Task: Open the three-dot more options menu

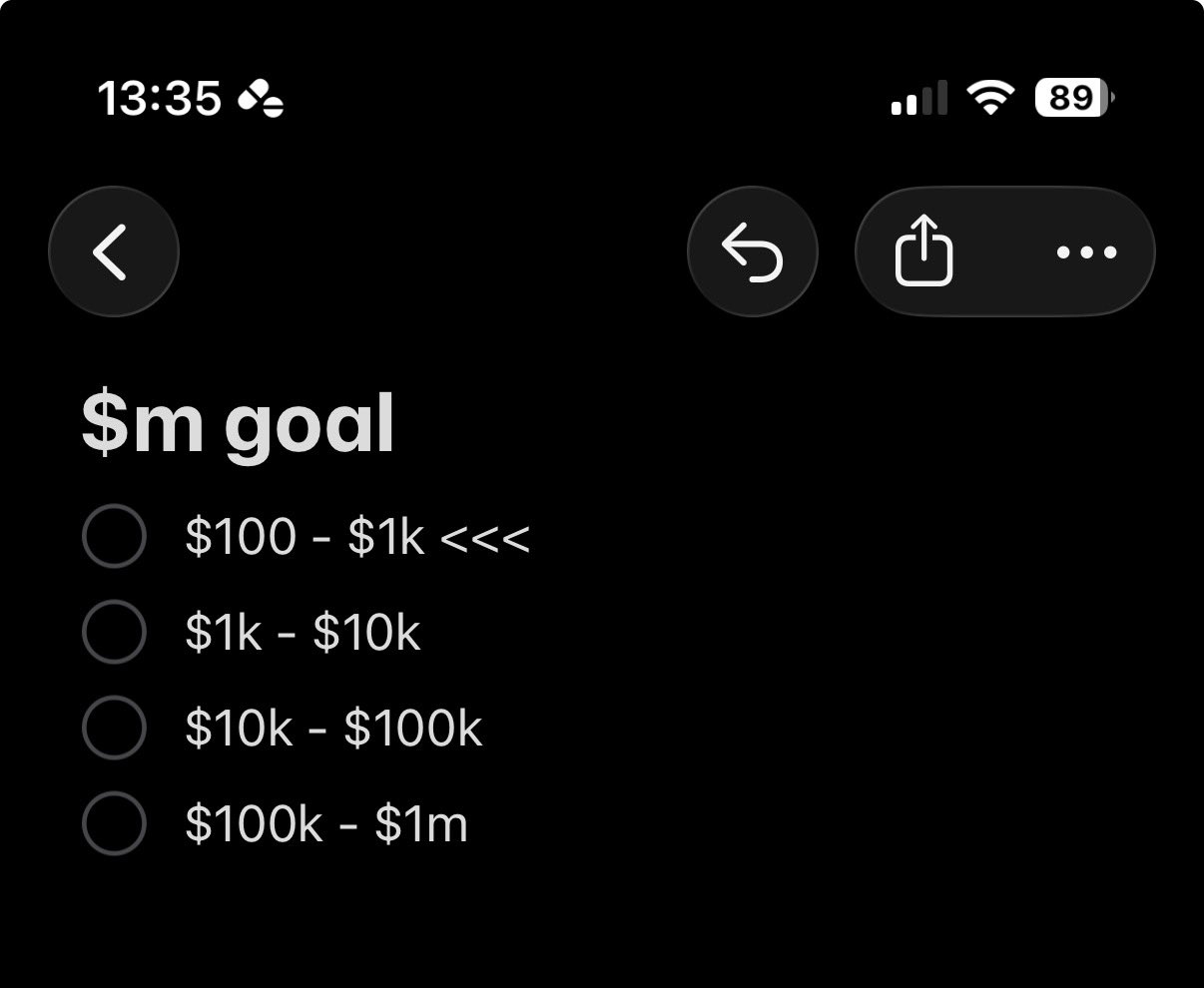Action: point(1086,251)
